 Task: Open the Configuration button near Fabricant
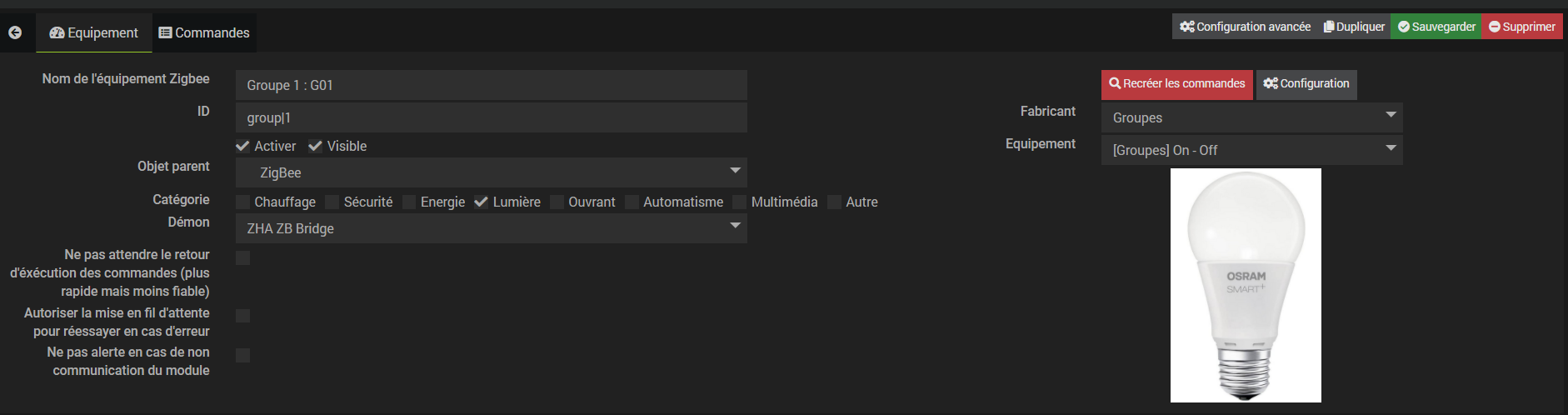(1306, 83)
